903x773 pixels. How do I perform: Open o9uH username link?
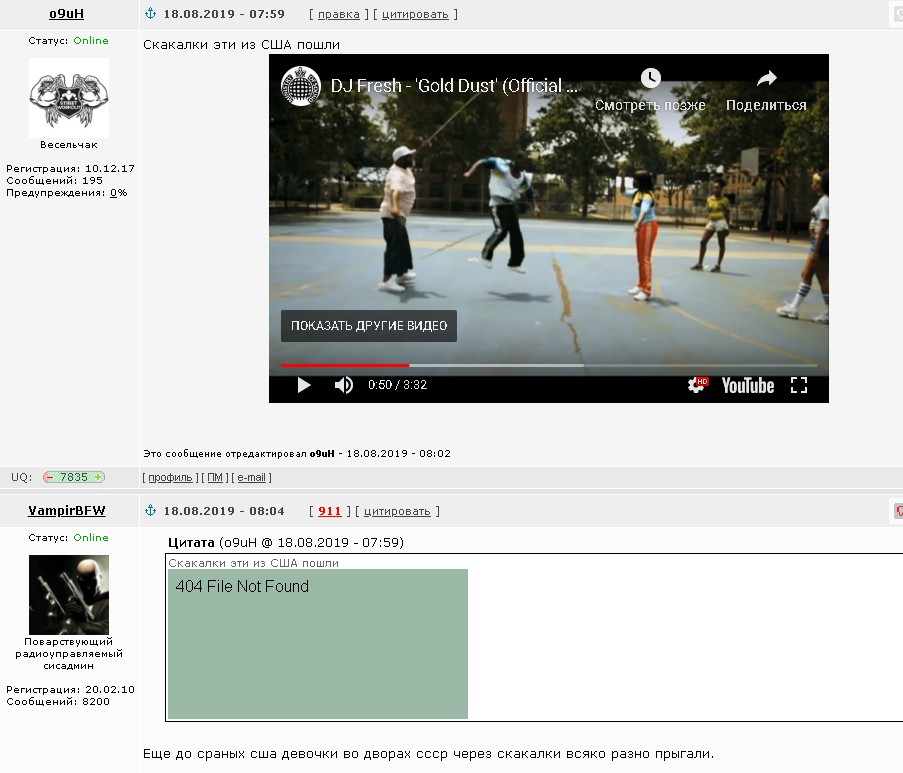(66, 14)
